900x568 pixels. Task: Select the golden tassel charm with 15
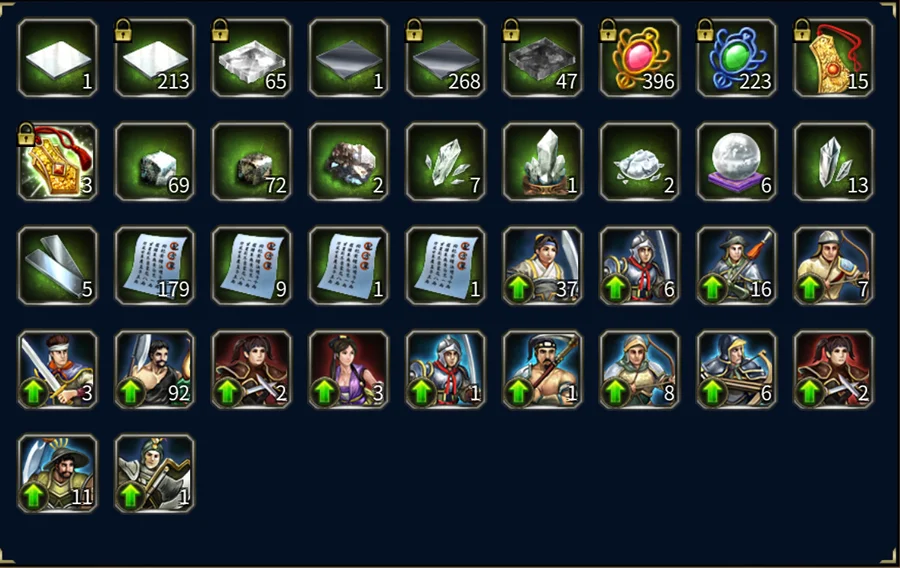[x=833, y=58]
